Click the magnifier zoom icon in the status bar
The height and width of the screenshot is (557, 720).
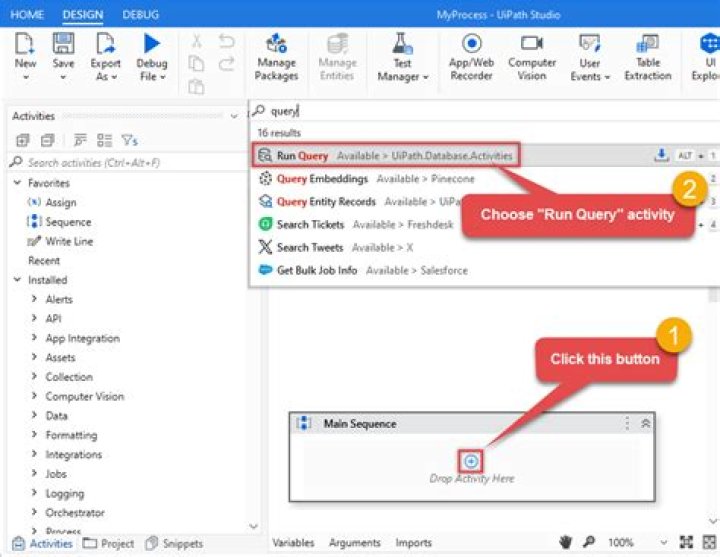coord(589,542)
